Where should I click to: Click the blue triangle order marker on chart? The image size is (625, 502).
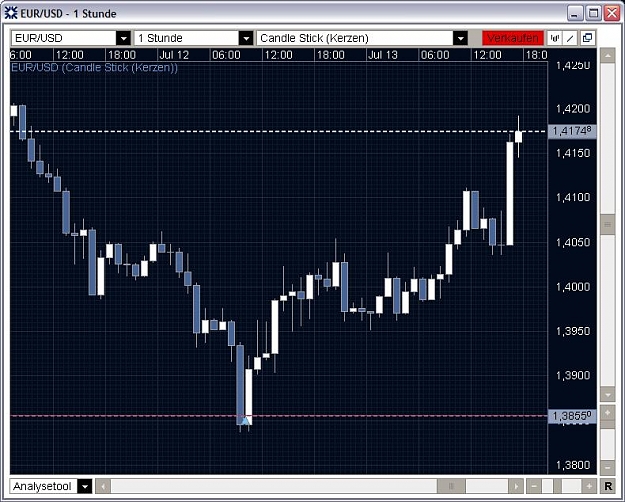pos(246,420)
